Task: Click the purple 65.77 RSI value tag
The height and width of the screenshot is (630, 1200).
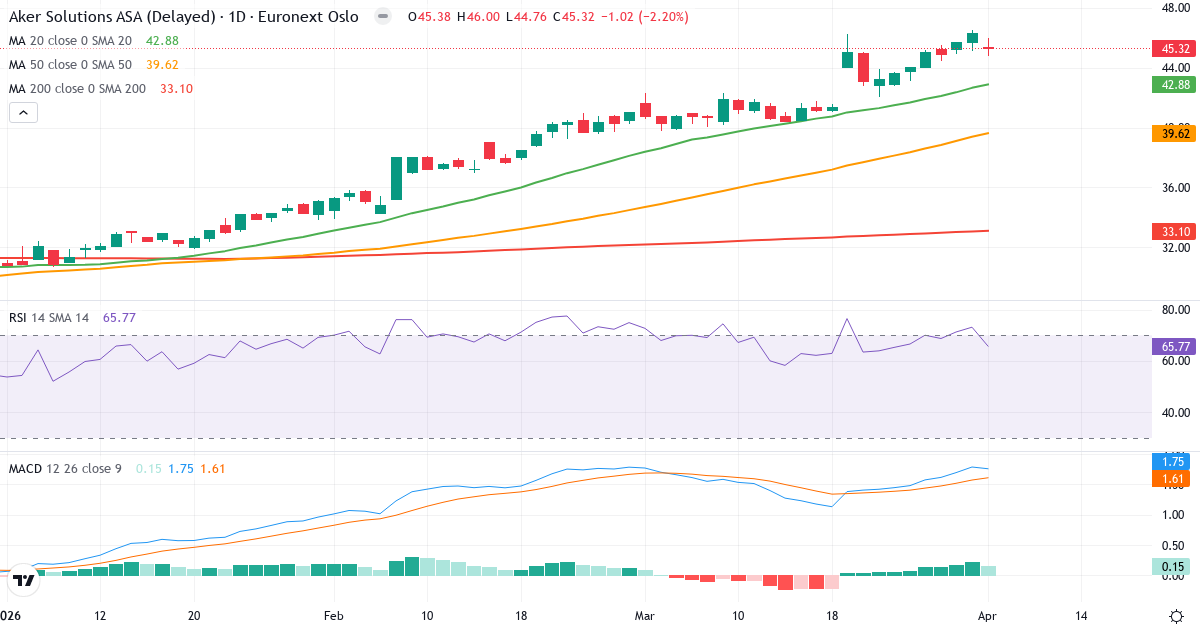Action: [1175, 347]
